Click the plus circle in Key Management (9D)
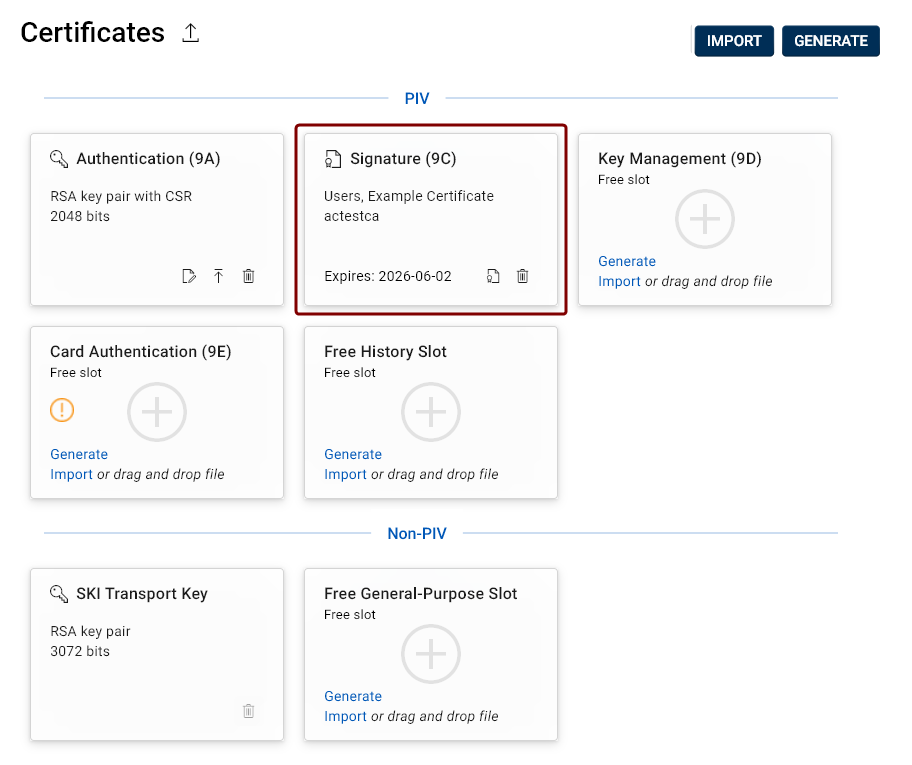This screenshot has height=765, width=912. tap(705, 218)
